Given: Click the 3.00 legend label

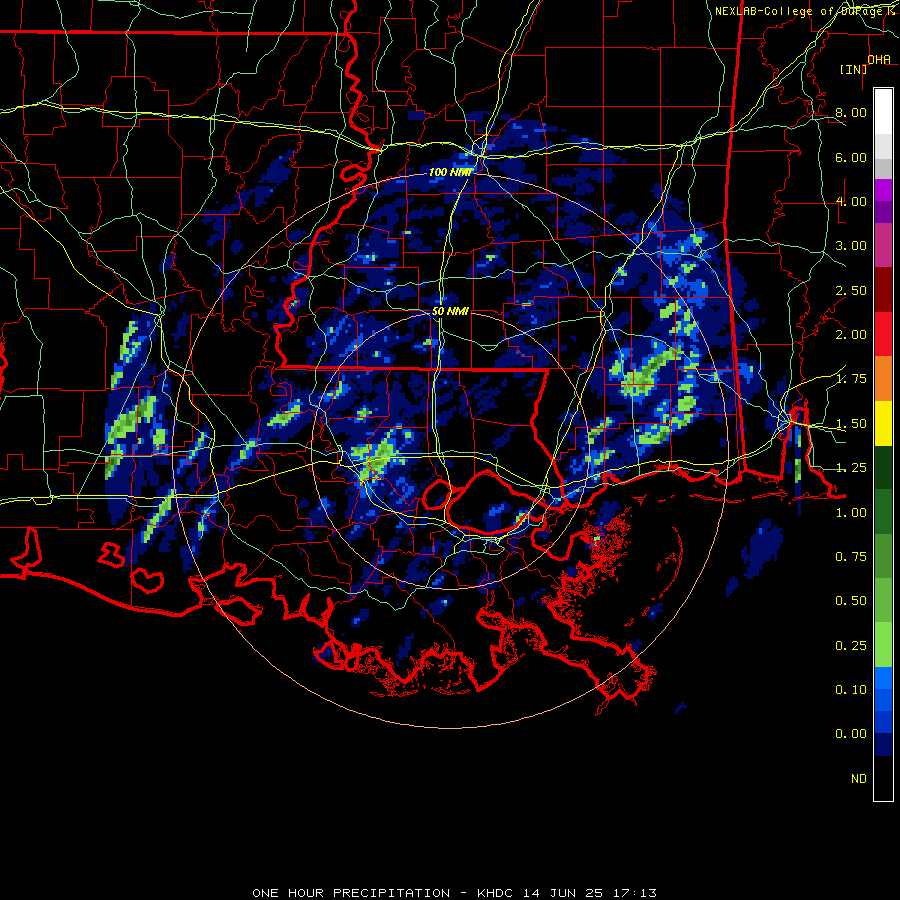Looking at the screenshot, I should (x=850, y=246).
